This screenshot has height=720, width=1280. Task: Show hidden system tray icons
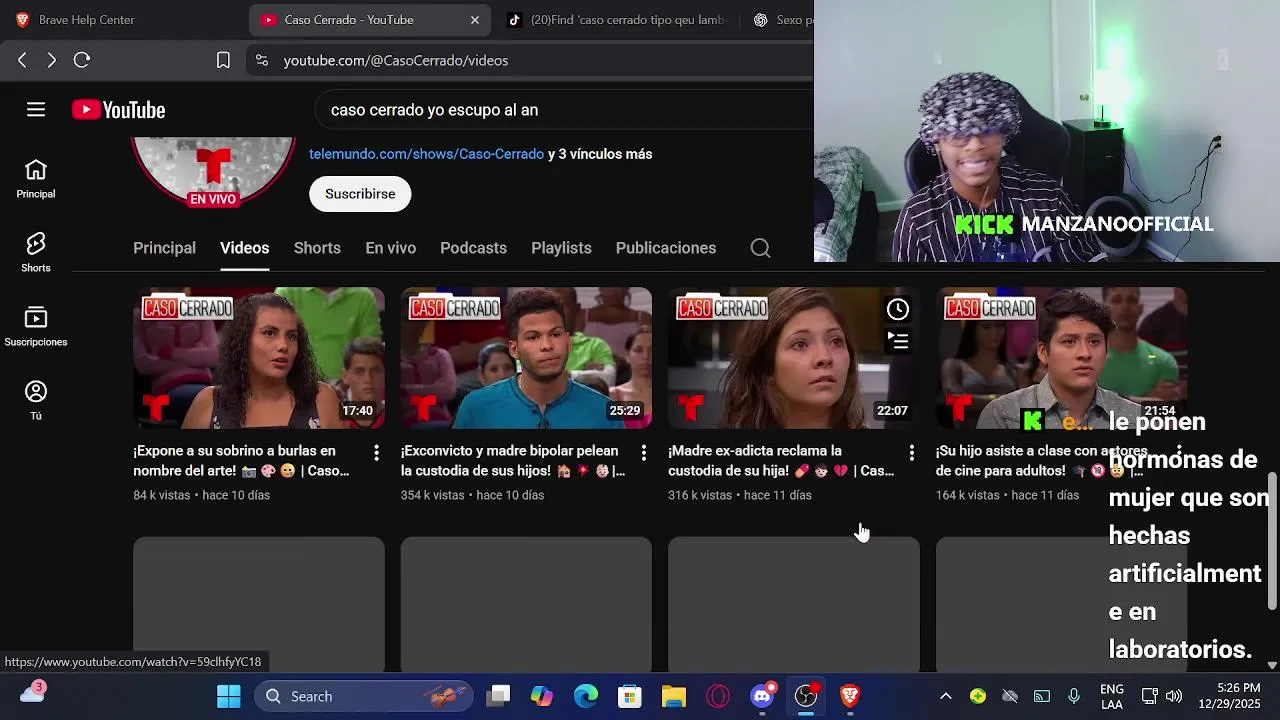coord(945,696)
